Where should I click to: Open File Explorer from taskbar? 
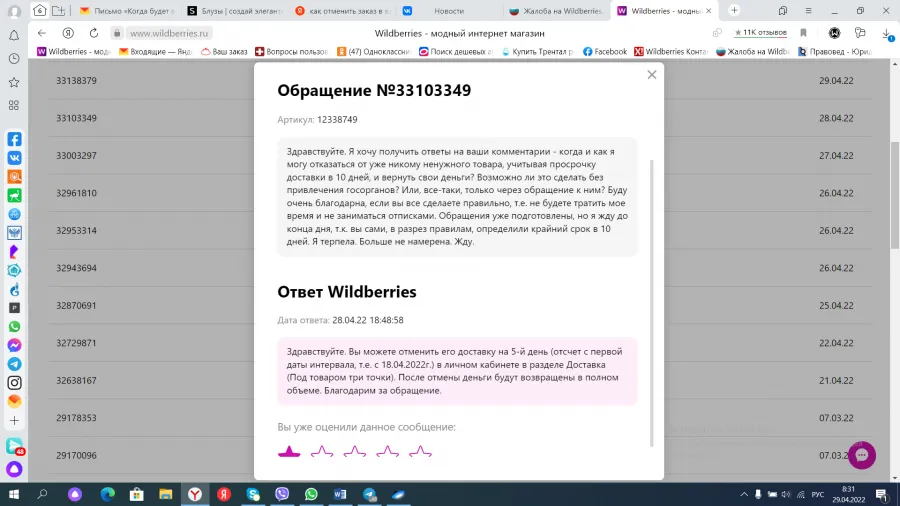[165, 494]
